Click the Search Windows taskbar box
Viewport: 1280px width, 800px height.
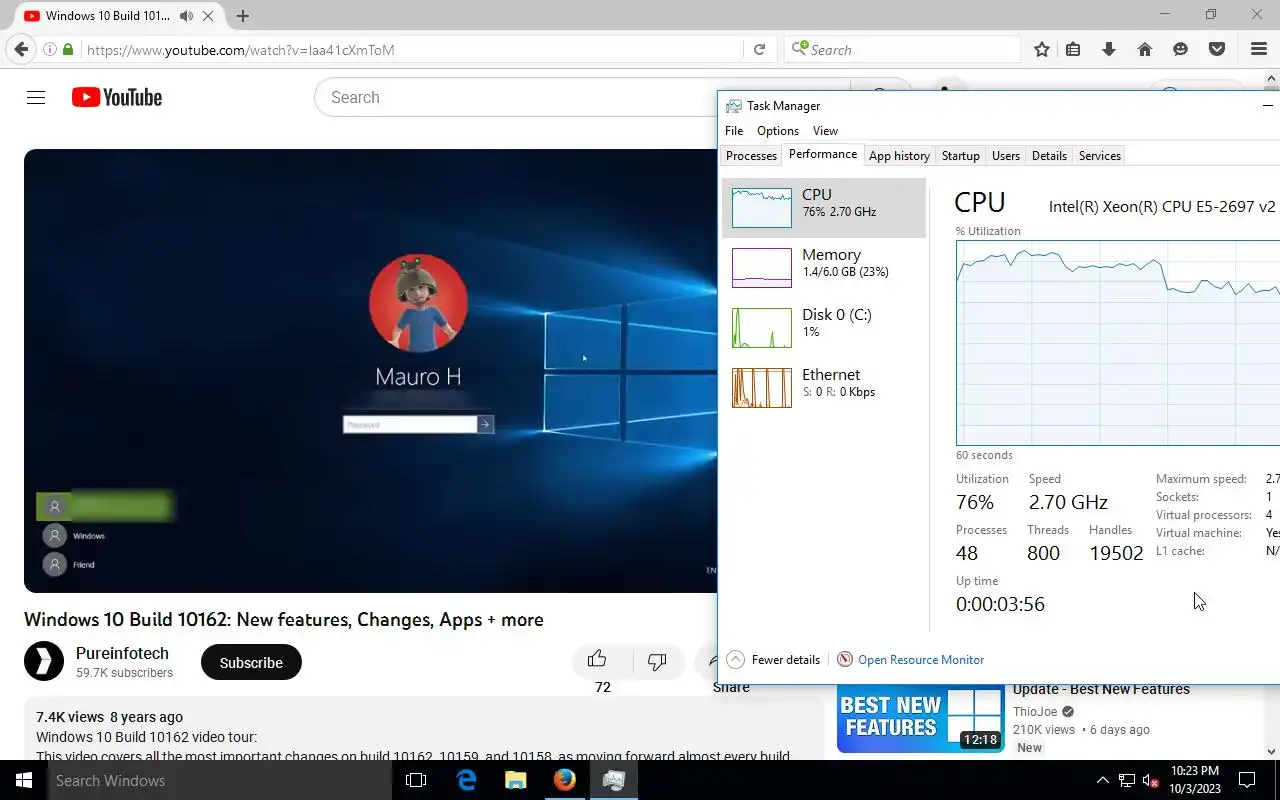coord(220,780)
